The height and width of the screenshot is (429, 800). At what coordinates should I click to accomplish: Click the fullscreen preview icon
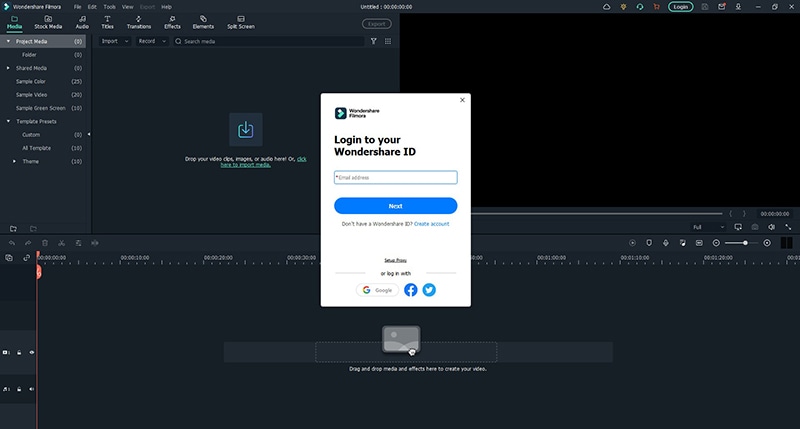click(788, 227)
